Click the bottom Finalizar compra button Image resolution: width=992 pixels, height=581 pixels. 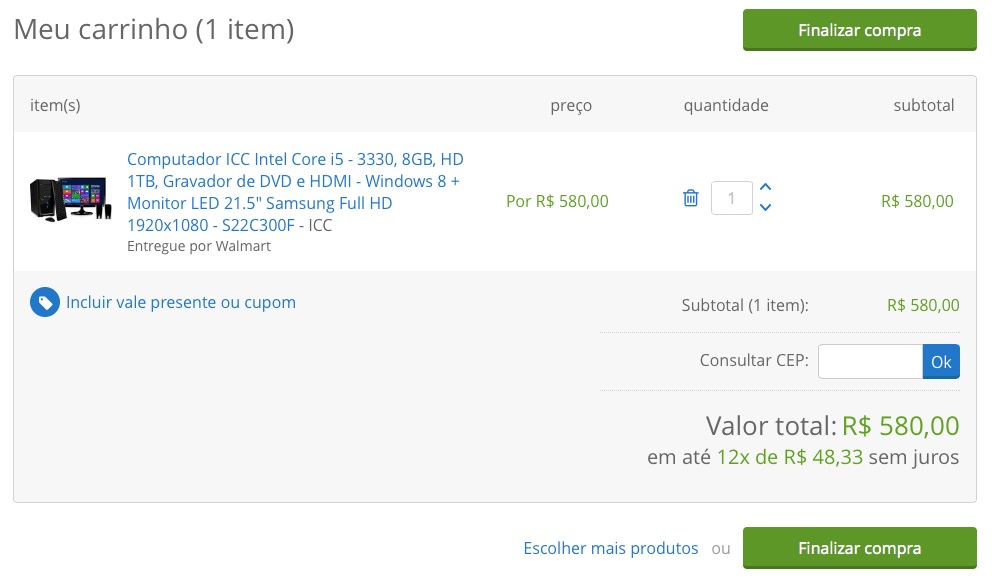pos(859,548)
